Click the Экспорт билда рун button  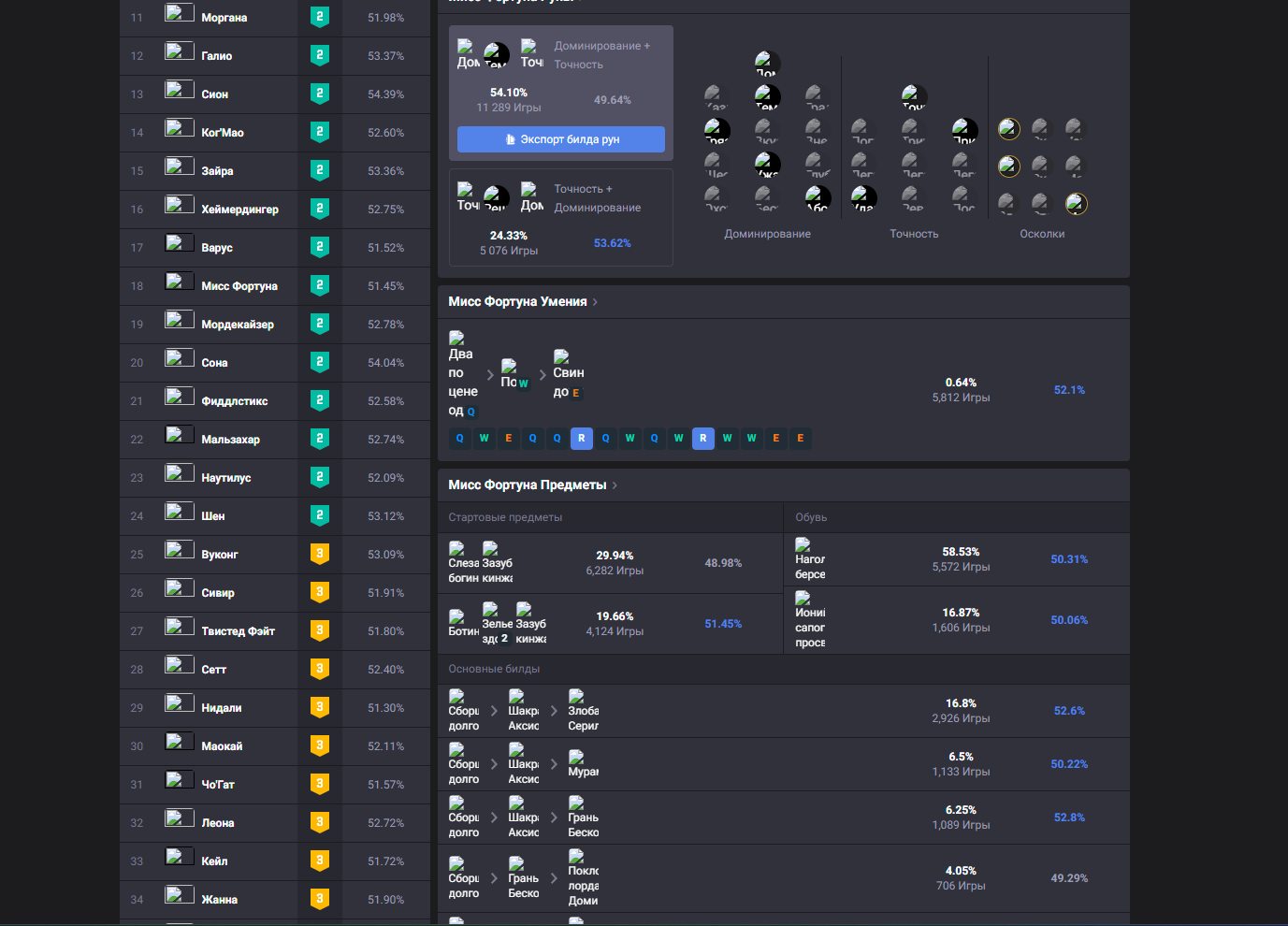561,139
